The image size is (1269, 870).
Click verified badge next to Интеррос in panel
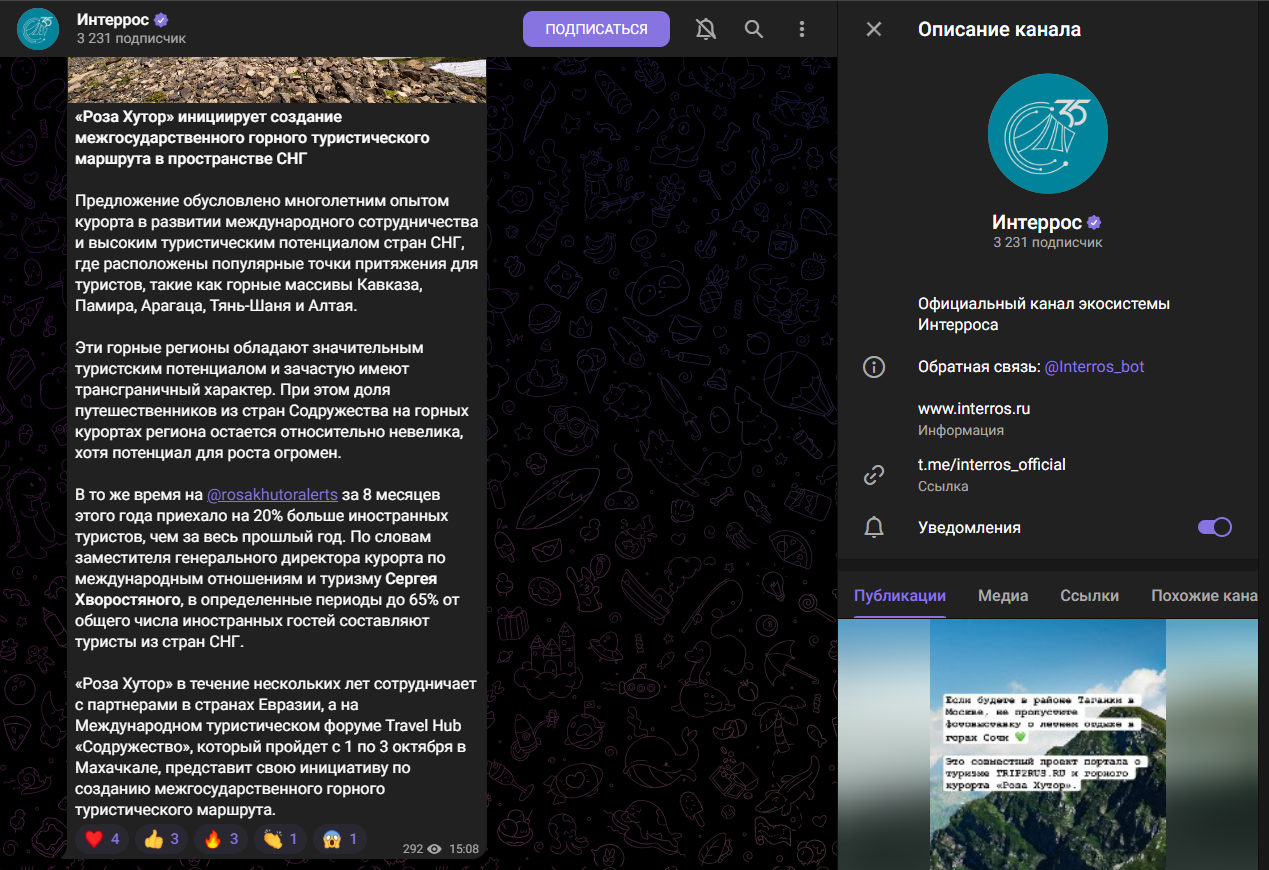1094,222
